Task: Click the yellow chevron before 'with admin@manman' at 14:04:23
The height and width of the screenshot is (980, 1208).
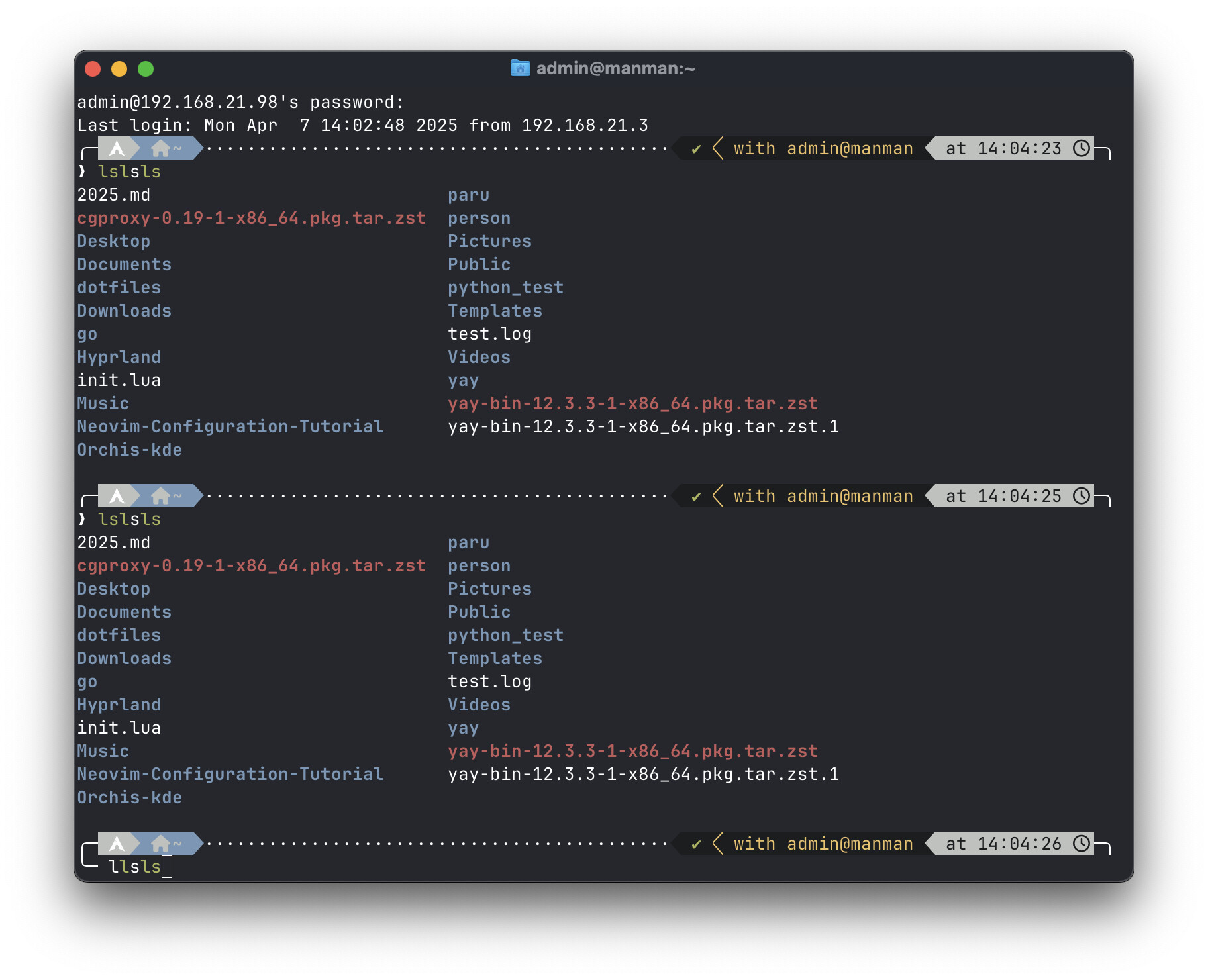Action: [718, 148]
